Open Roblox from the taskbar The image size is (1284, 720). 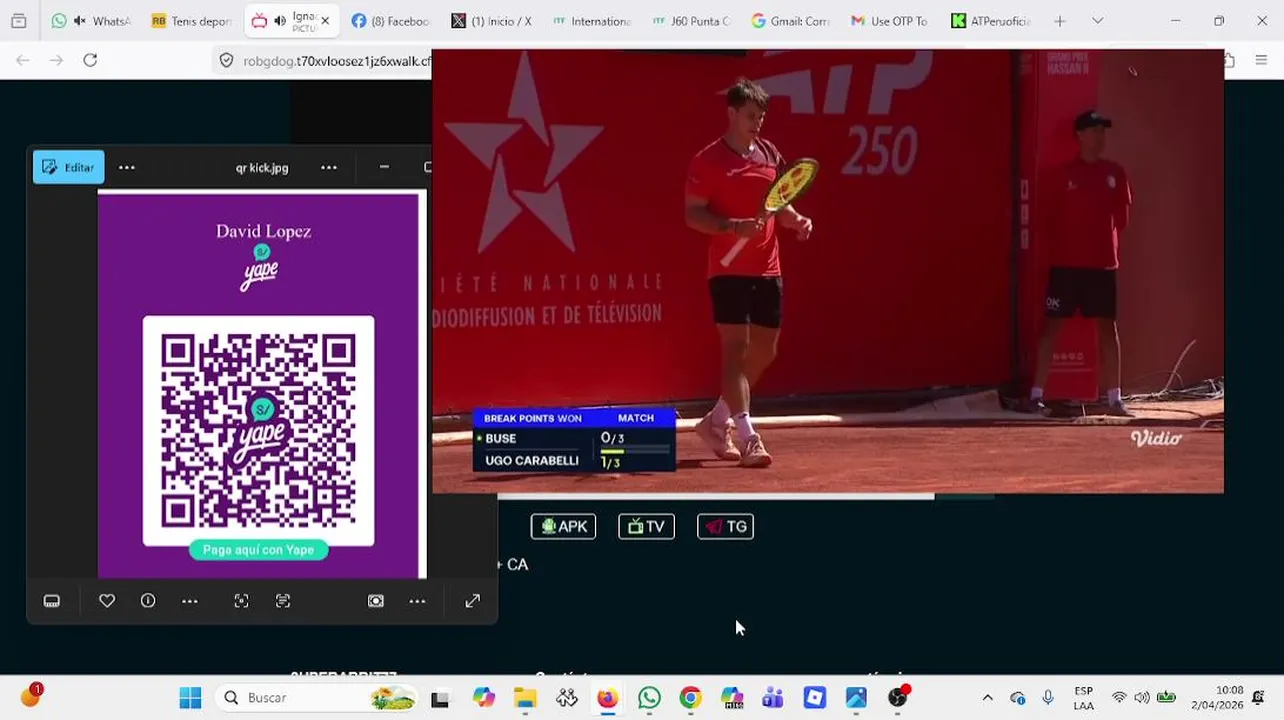click(815, 697)
